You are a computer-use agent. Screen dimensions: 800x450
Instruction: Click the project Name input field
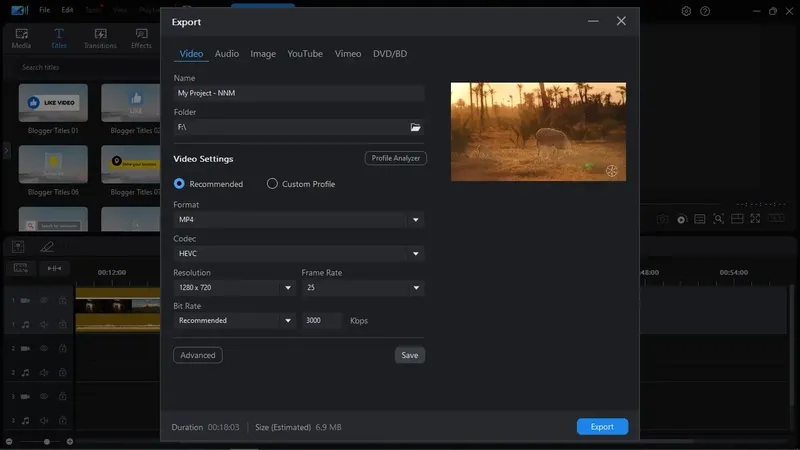[x=298, y=93]
